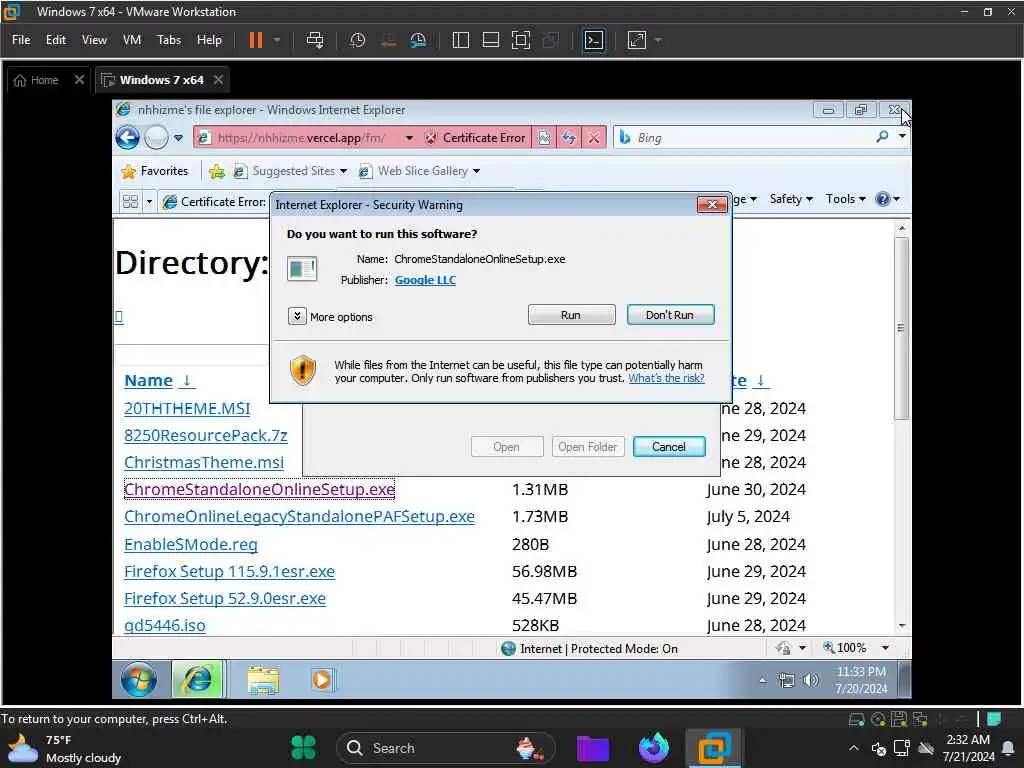Open host Start button on taskbar
Image resolution: width=1024 pixels, height=768 pixels.
(x=303, y=748)
